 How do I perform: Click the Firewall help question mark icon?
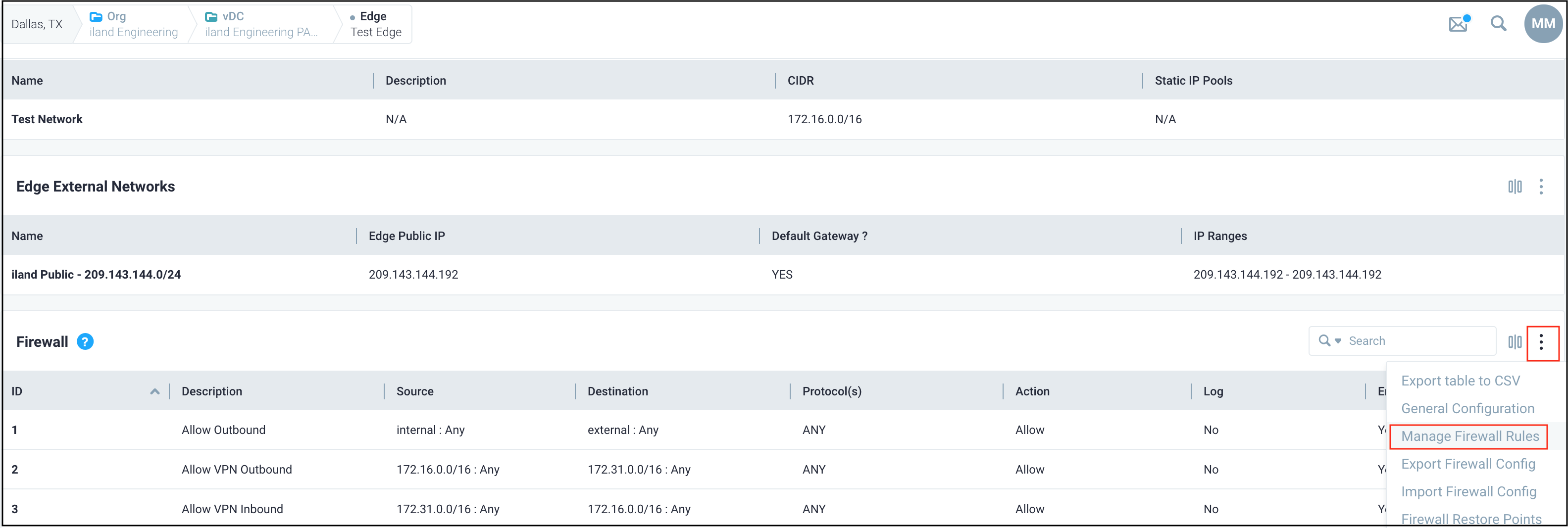pos(85,342)
